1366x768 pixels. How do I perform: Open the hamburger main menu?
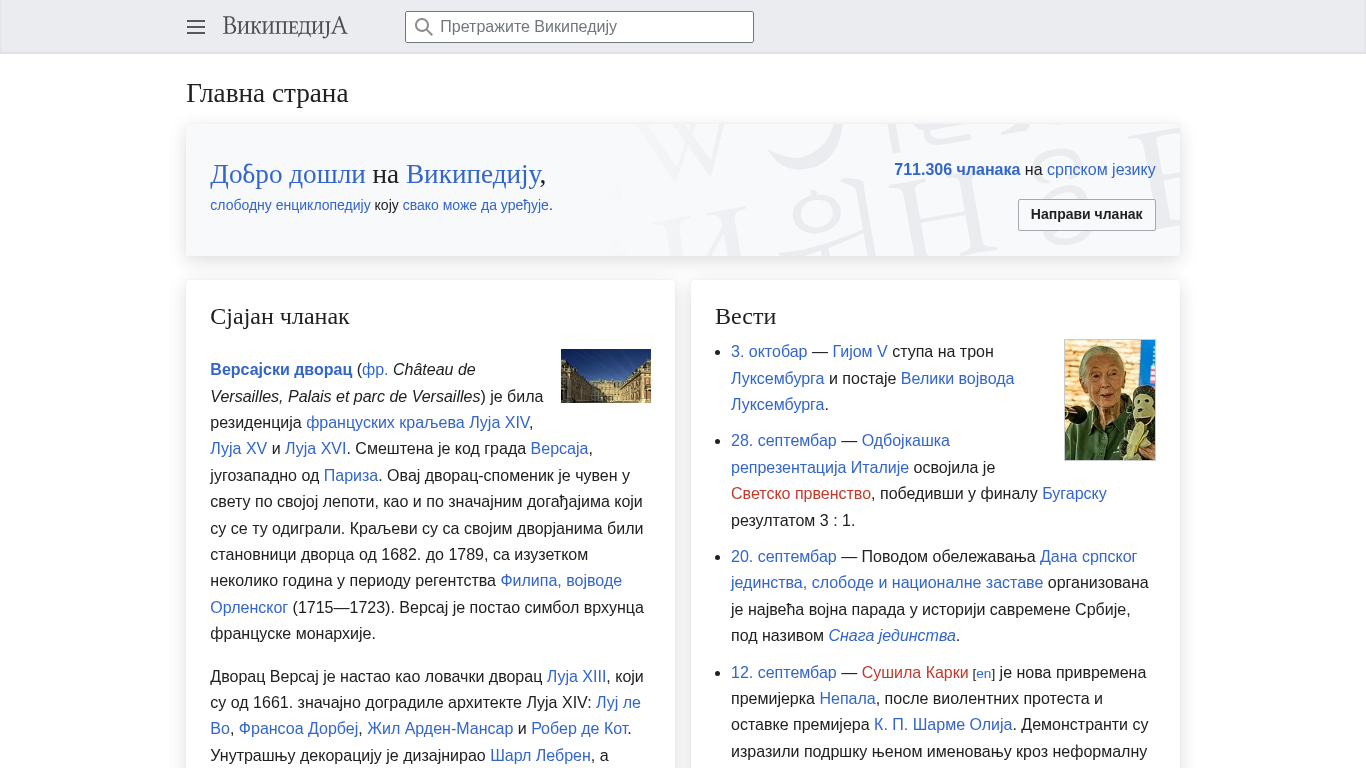coord(196,27)
